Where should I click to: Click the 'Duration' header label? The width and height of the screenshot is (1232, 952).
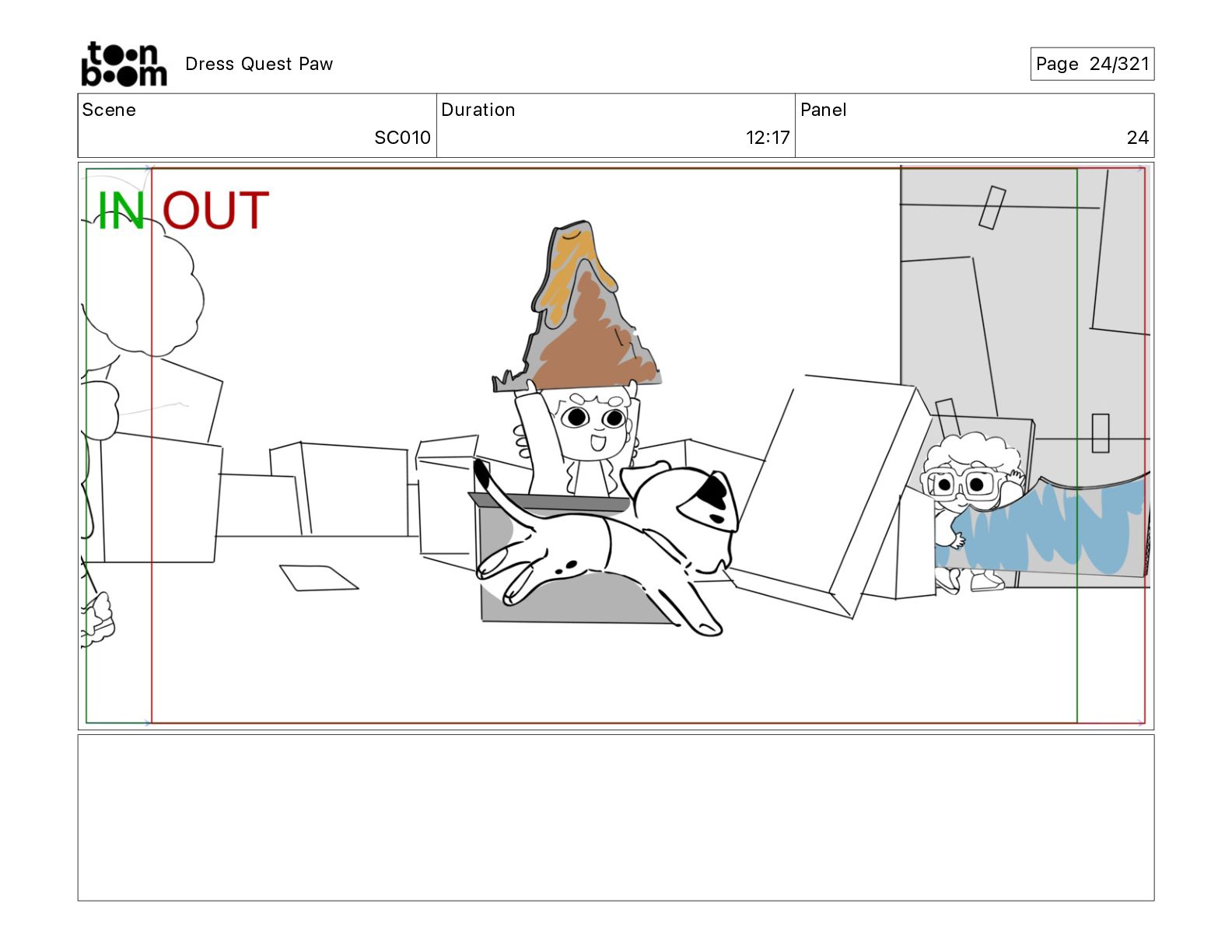coord(478,110)
